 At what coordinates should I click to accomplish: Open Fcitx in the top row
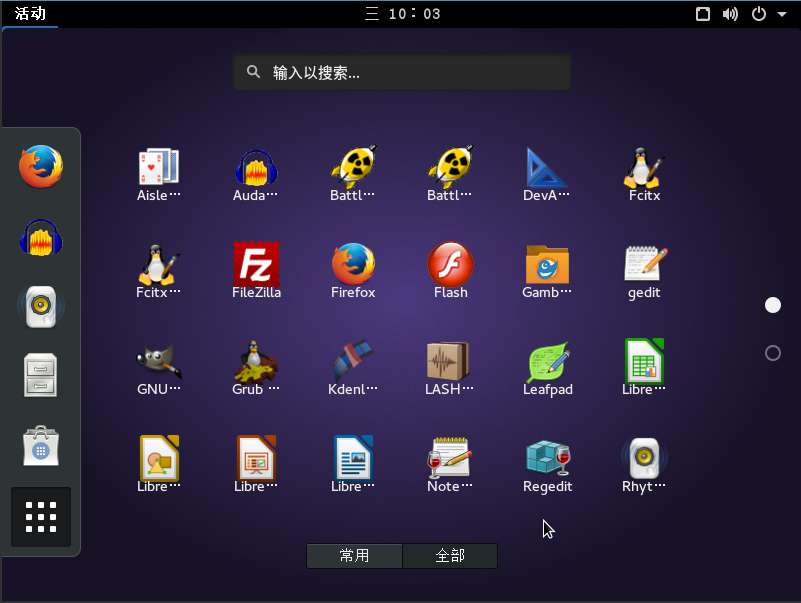click(644, 174)
